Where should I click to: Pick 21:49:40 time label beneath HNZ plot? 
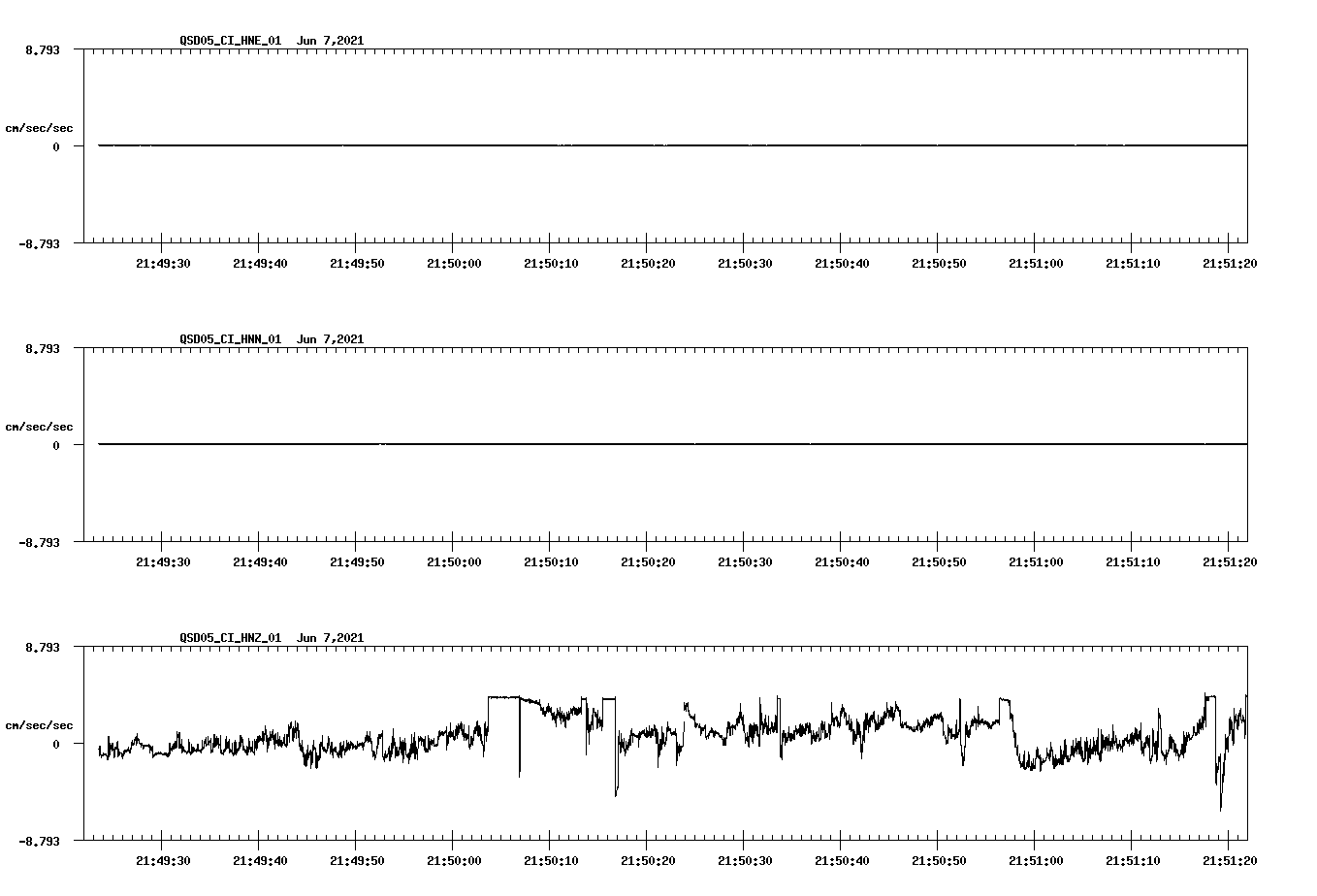click(260, 861)
